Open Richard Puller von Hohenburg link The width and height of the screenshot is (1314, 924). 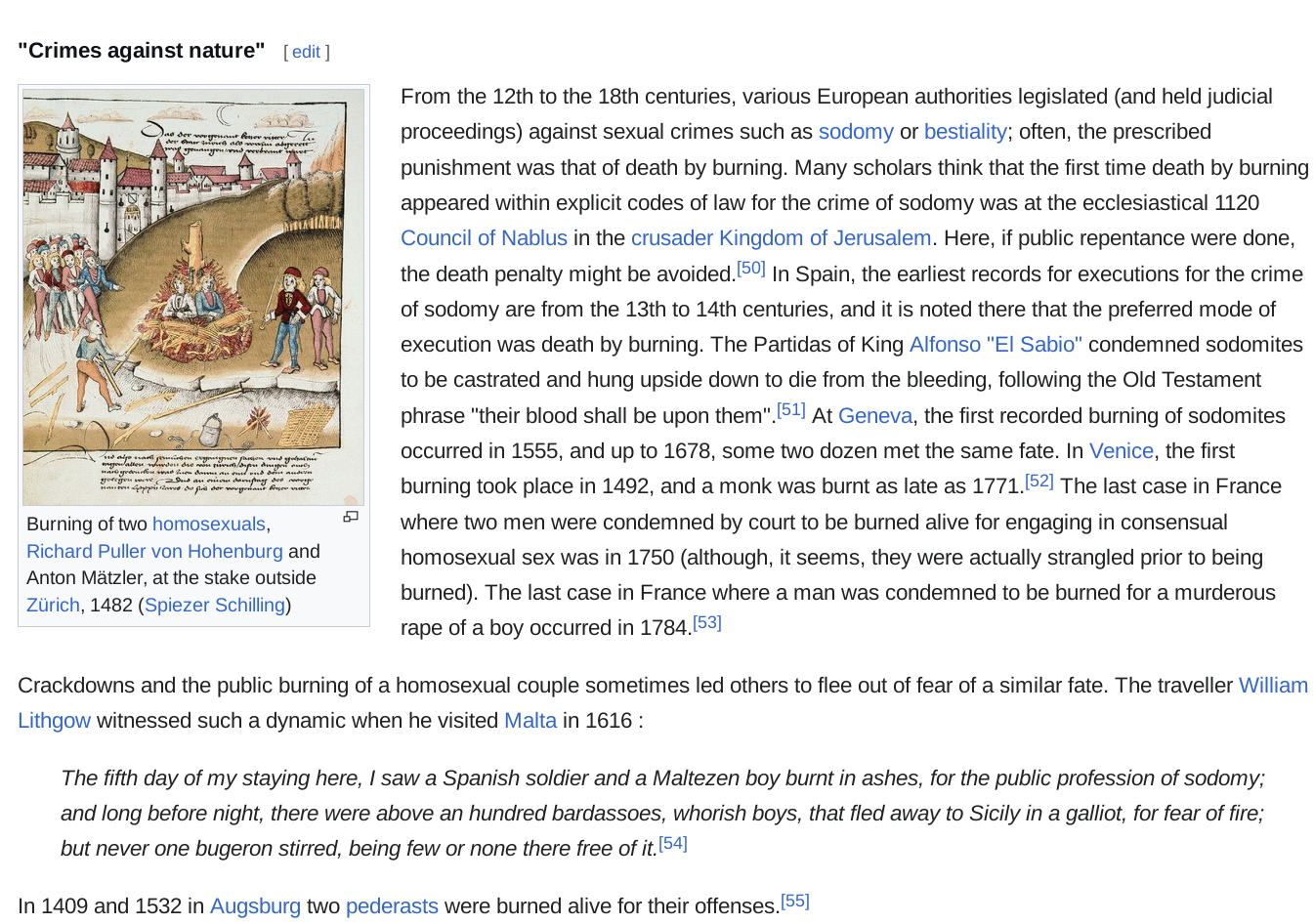coord(154,552)
